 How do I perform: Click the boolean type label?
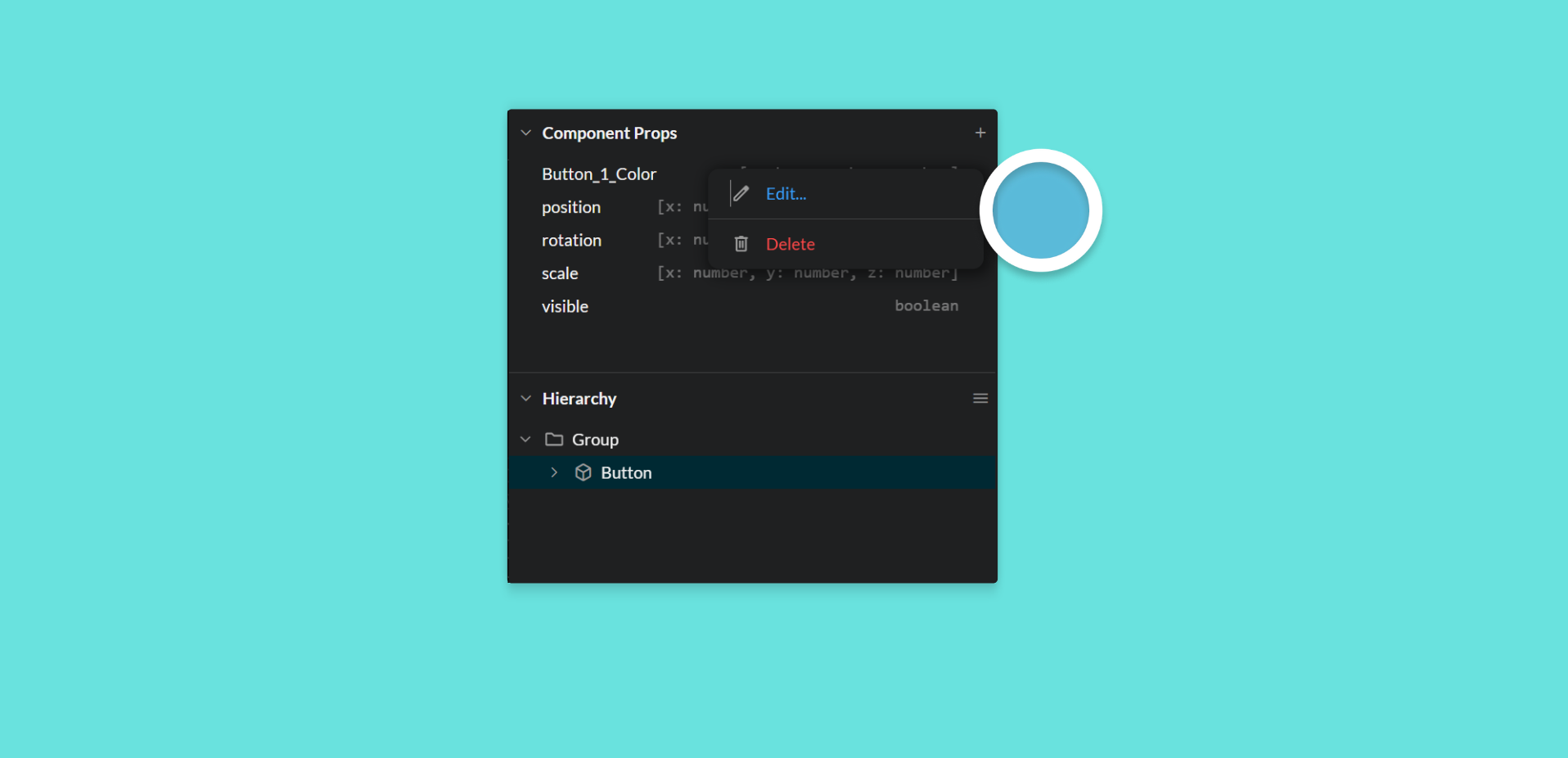(x=926, y=305)
